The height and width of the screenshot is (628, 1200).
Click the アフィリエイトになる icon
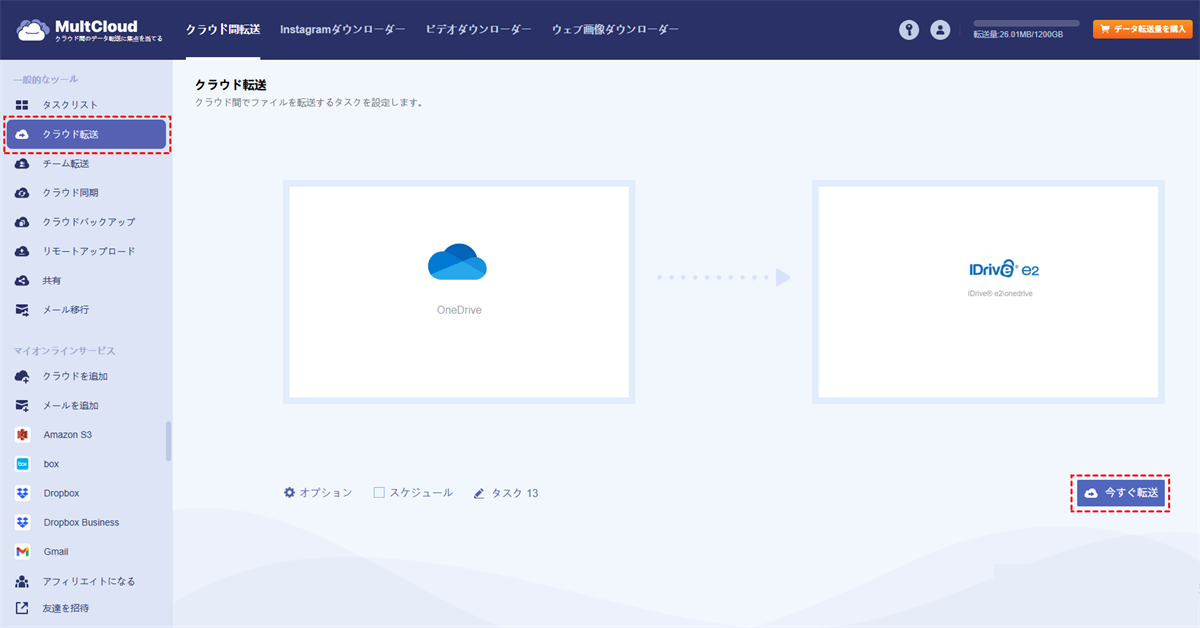click(x=22, y=581)
